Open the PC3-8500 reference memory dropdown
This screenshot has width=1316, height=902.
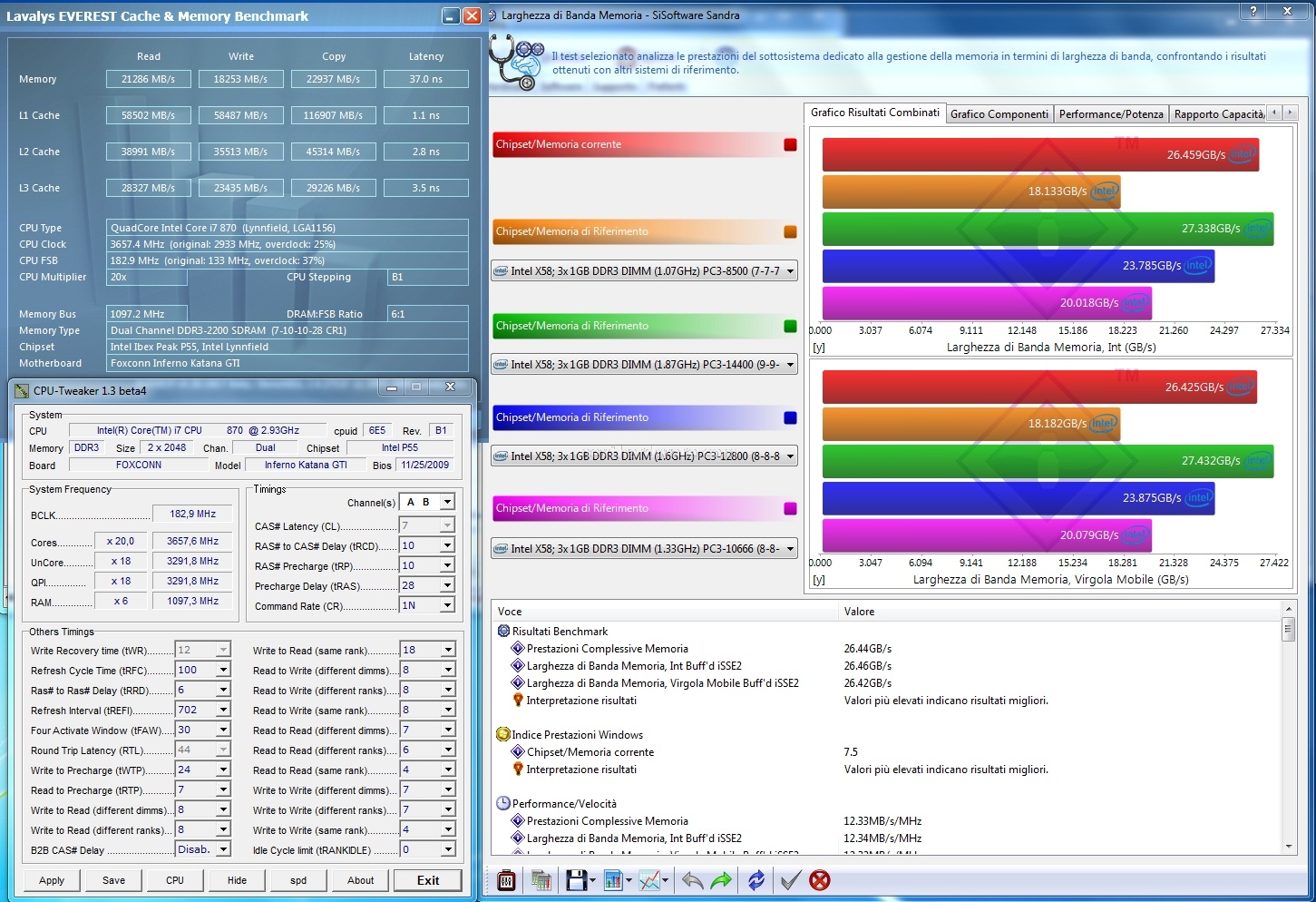[x=790, y=270]
